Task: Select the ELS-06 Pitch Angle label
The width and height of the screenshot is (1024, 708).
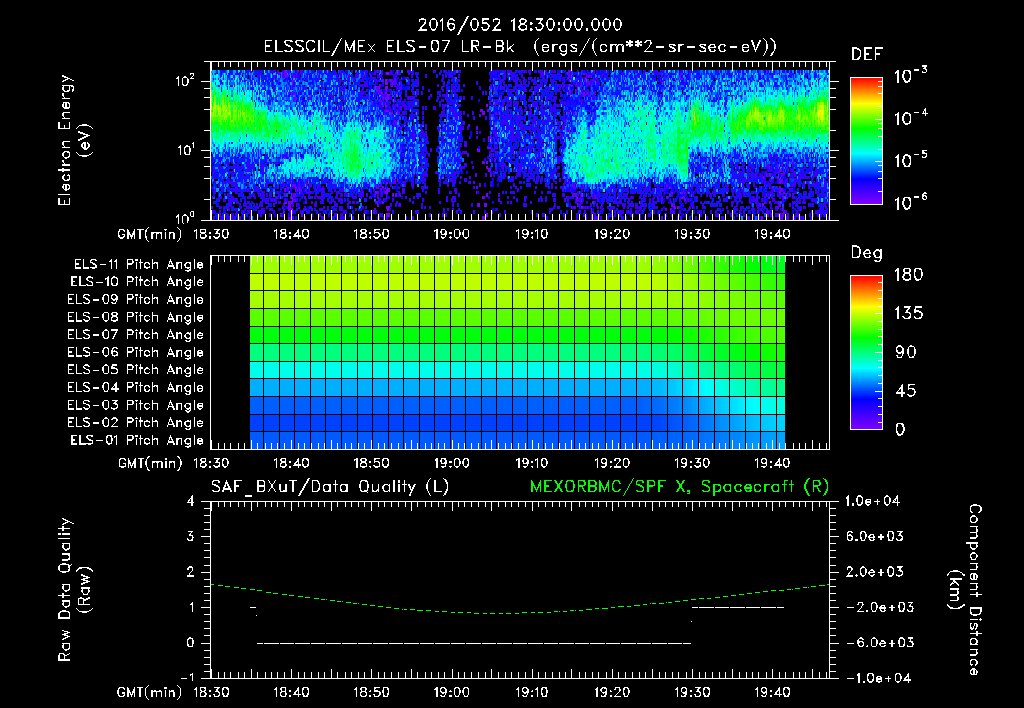Action: tap(136, 353)
